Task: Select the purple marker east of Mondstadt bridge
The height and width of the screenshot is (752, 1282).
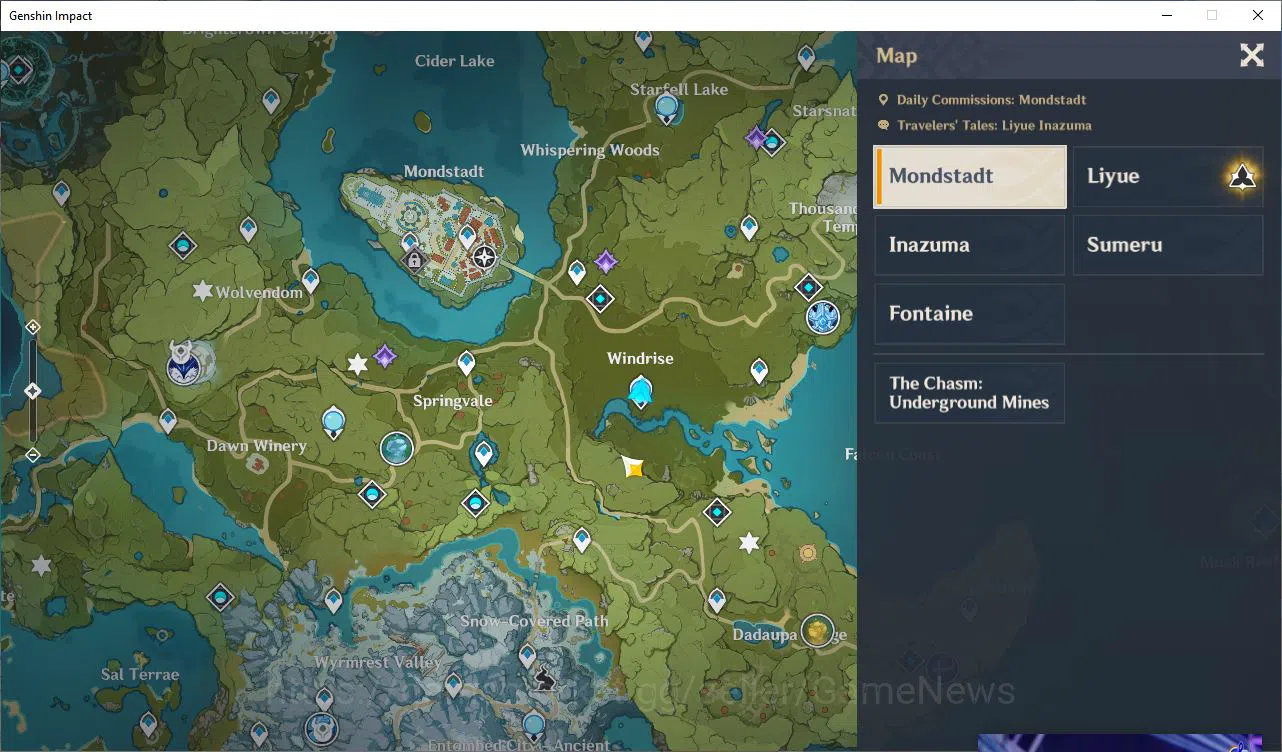Action: click(606, 263)
